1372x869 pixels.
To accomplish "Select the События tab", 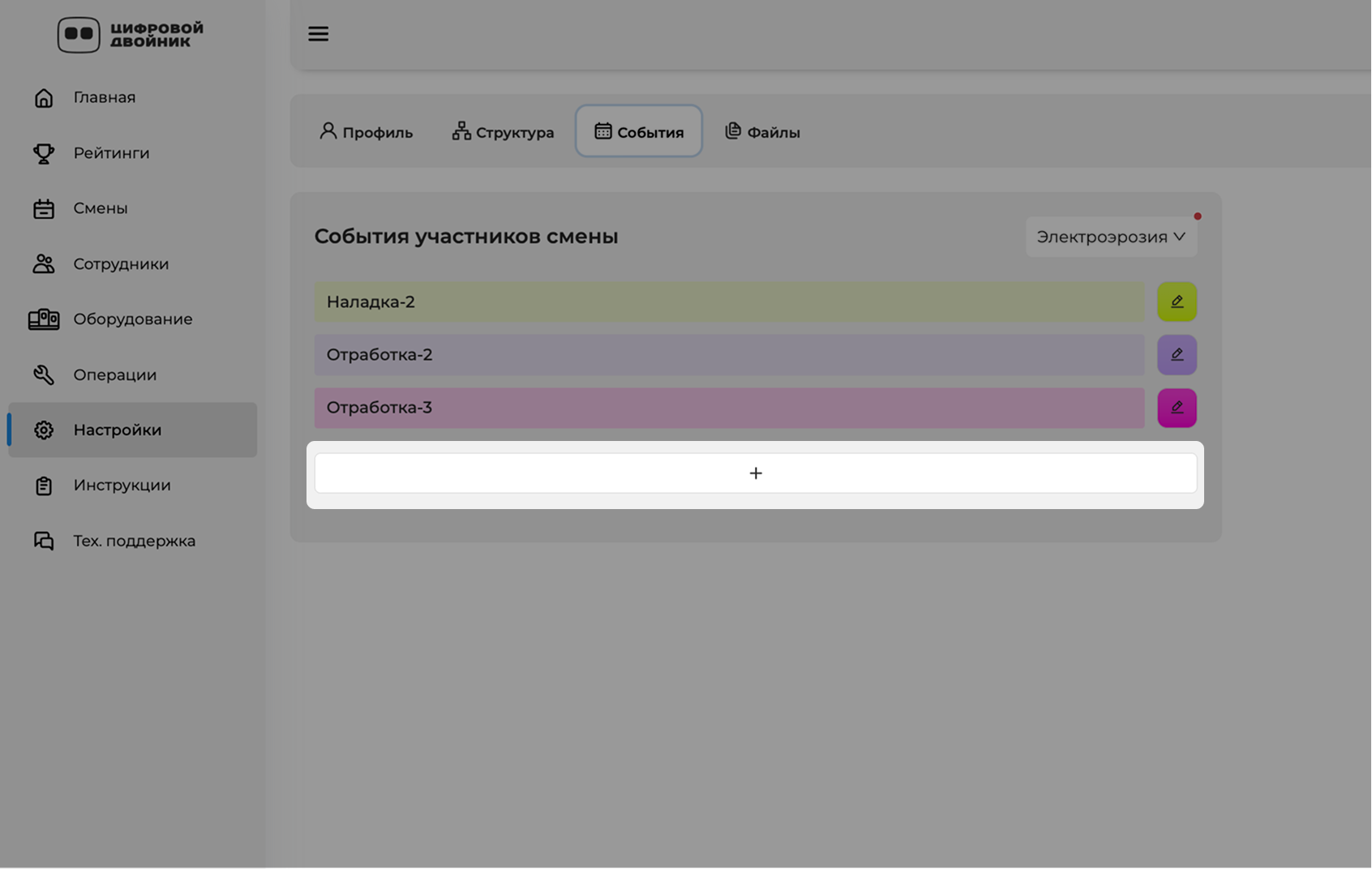I will [639, 131].
